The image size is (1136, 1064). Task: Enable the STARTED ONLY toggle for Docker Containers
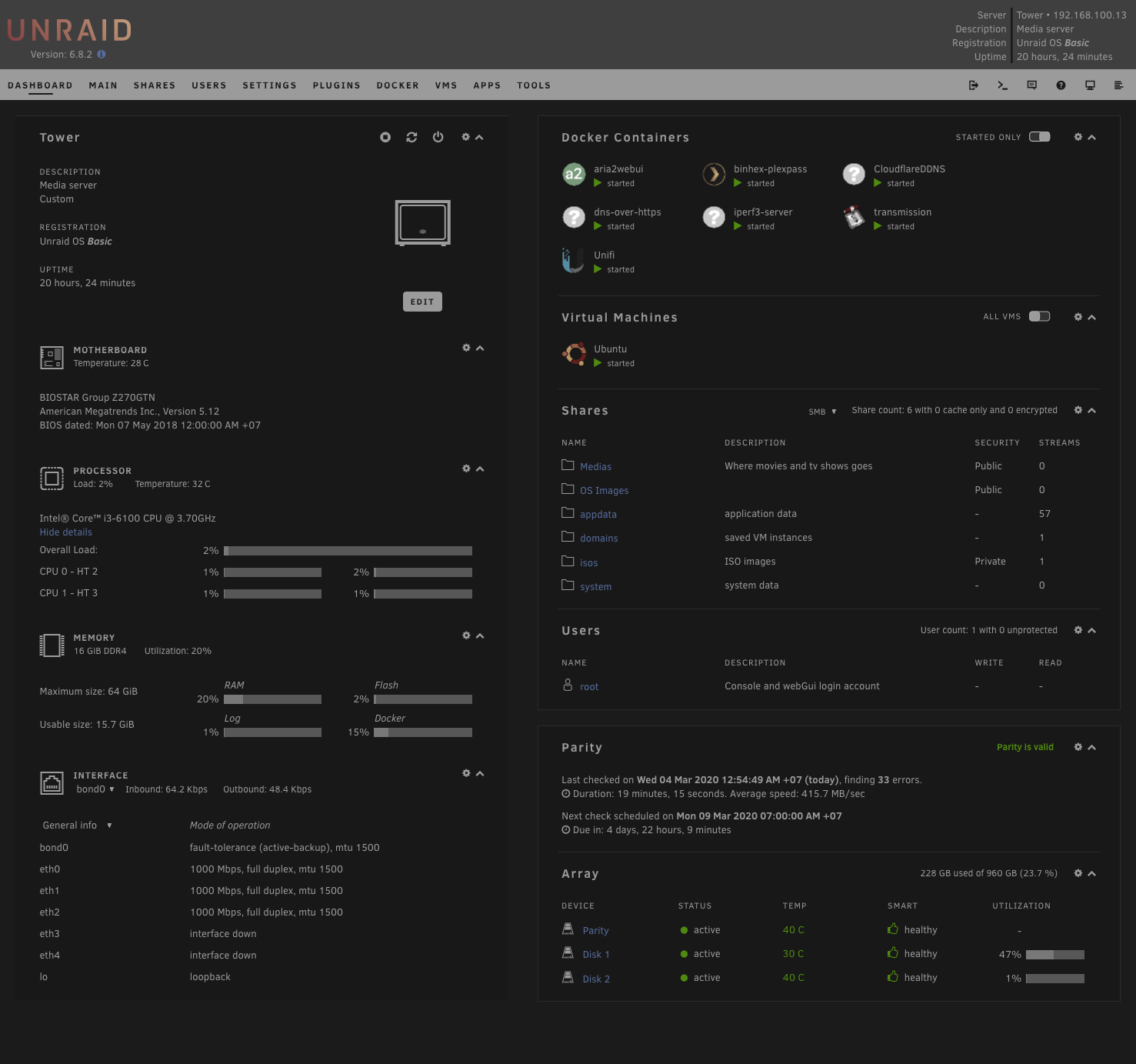click(x=1040, y=136)
